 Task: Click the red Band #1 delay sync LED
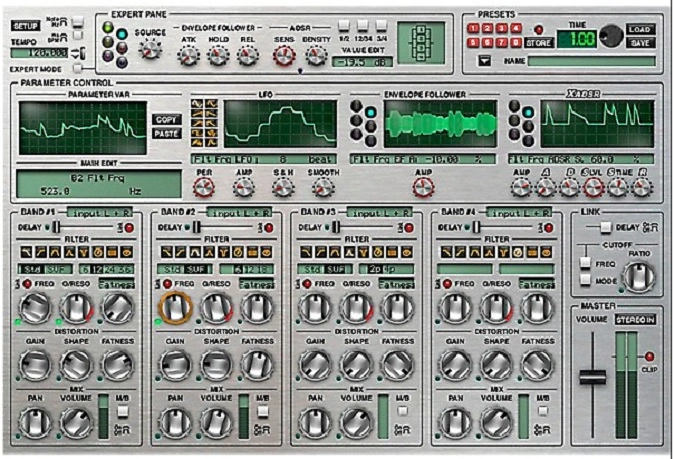tap(129, 228)
